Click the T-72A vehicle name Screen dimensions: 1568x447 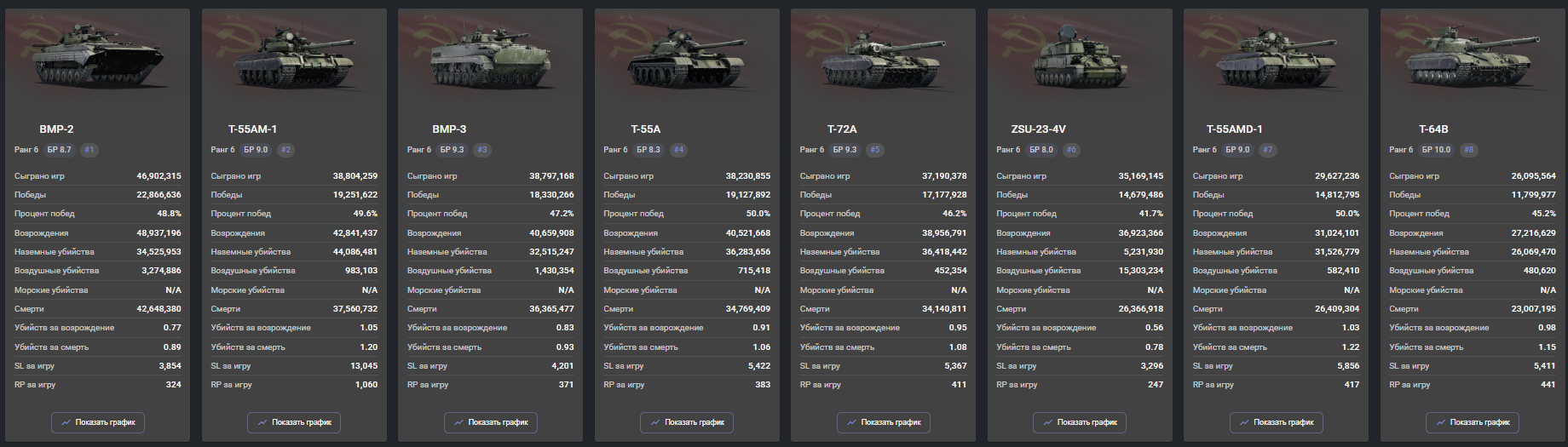[x=842, y=129]
